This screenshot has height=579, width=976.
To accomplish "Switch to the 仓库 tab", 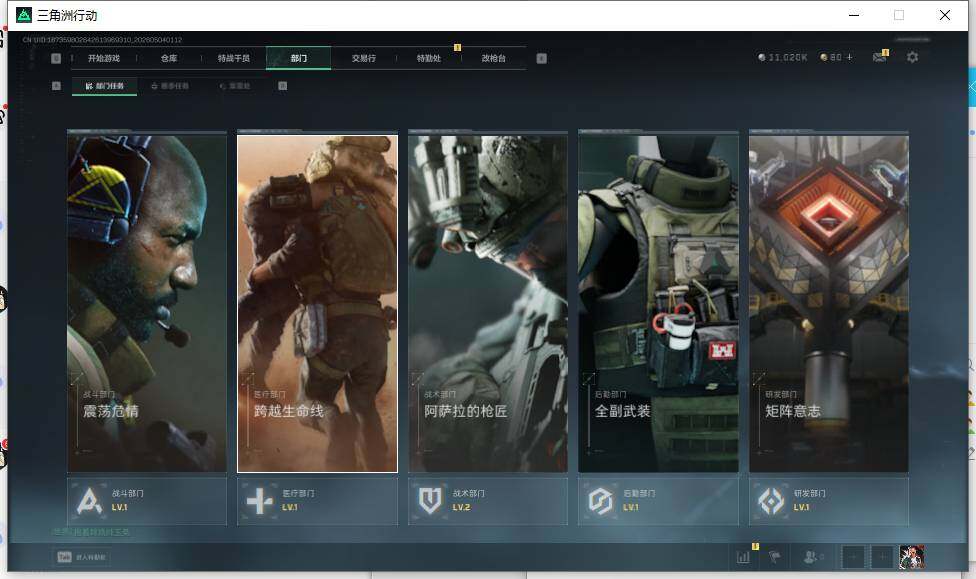I will [169, 58].
